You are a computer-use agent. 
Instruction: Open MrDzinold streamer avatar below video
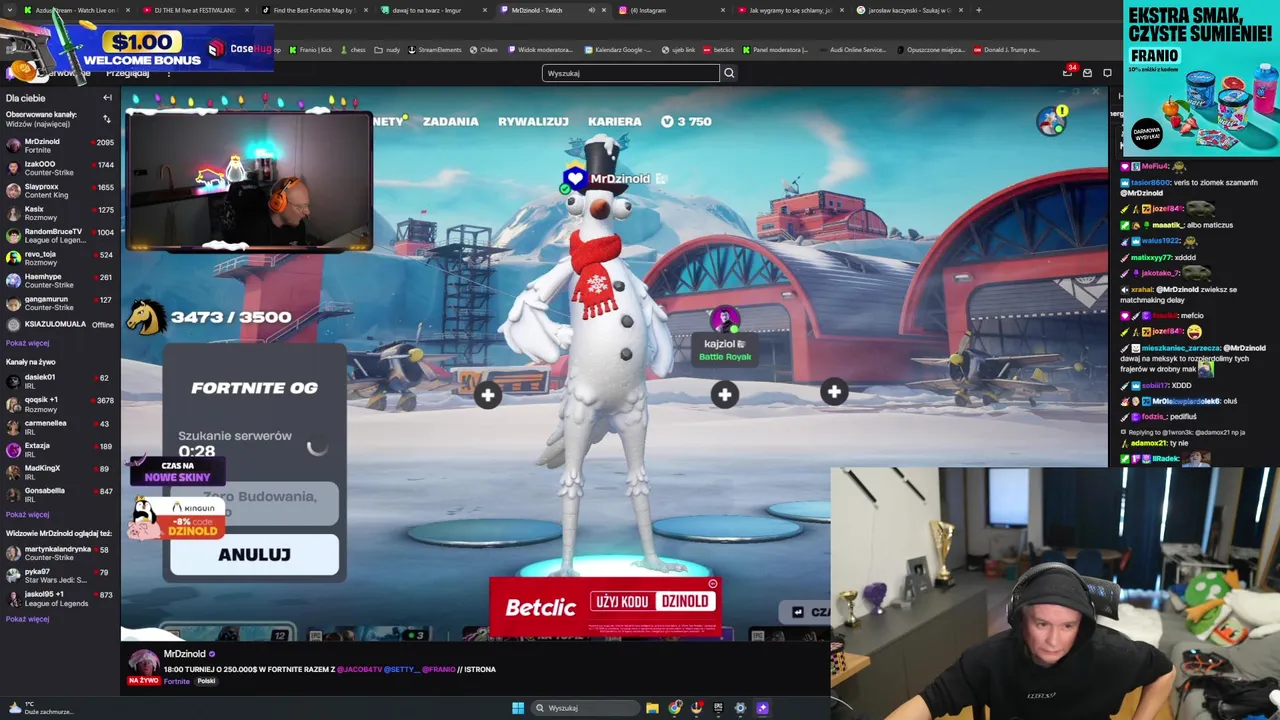tap(143, 661)
